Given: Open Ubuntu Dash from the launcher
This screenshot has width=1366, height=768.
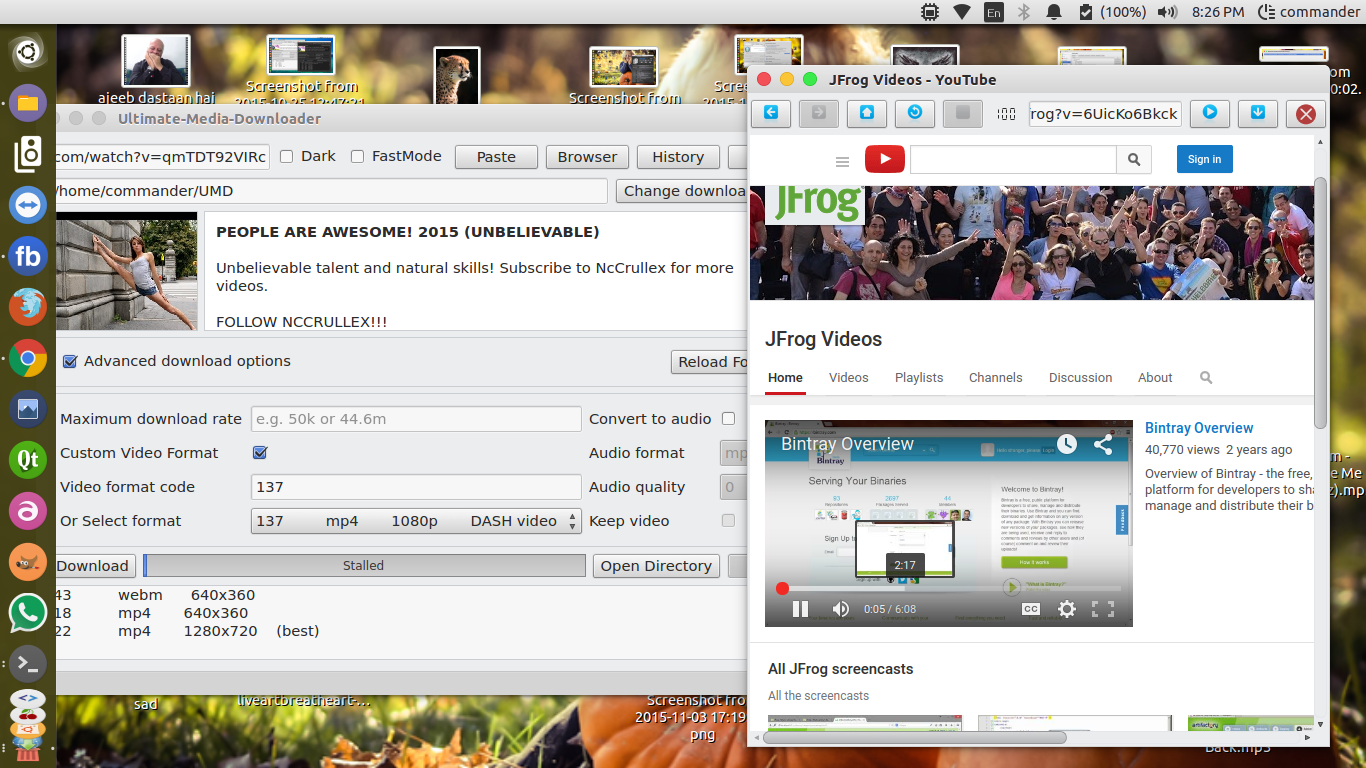Looking at the screenshot, I should tap(28, 51).
